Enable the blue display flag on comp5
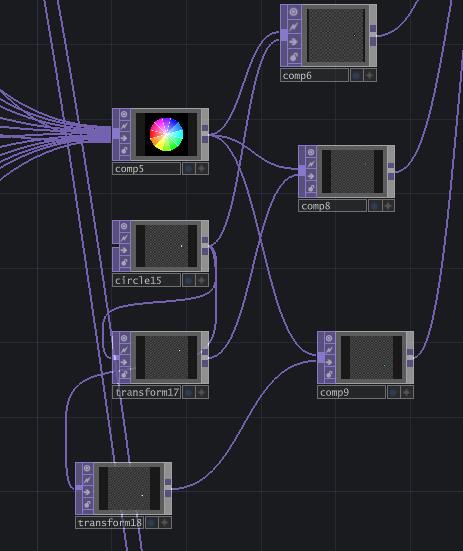The width and height of the screenshot is (463, 551). [188, 169]
